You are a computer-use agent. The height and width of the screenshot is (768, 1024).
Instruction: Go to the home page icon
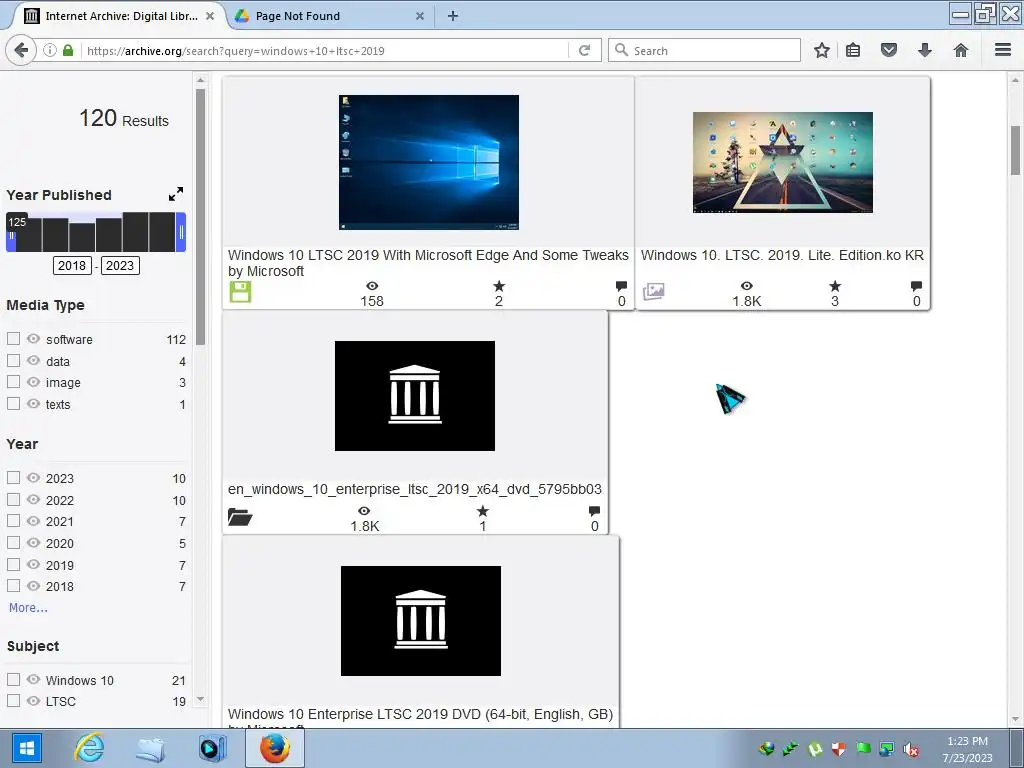[961, 50]
